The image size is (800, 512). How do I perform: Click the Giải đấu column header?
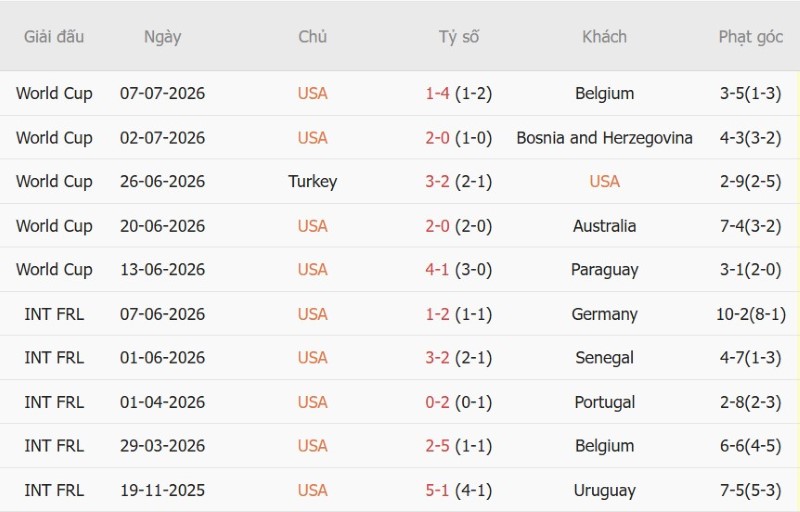(x=54, y=37)
